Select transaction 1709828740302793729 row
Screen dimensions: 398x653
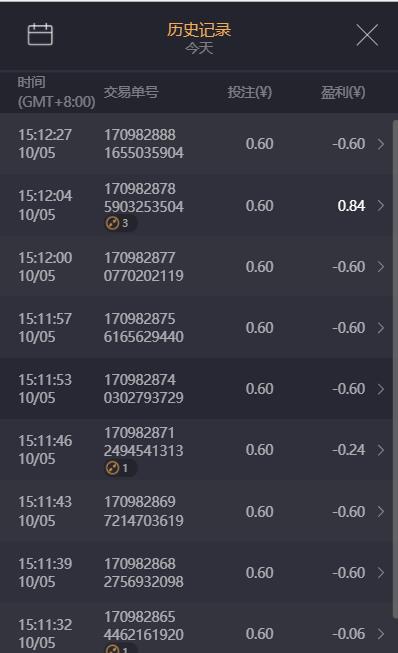[x=196, y=389]
